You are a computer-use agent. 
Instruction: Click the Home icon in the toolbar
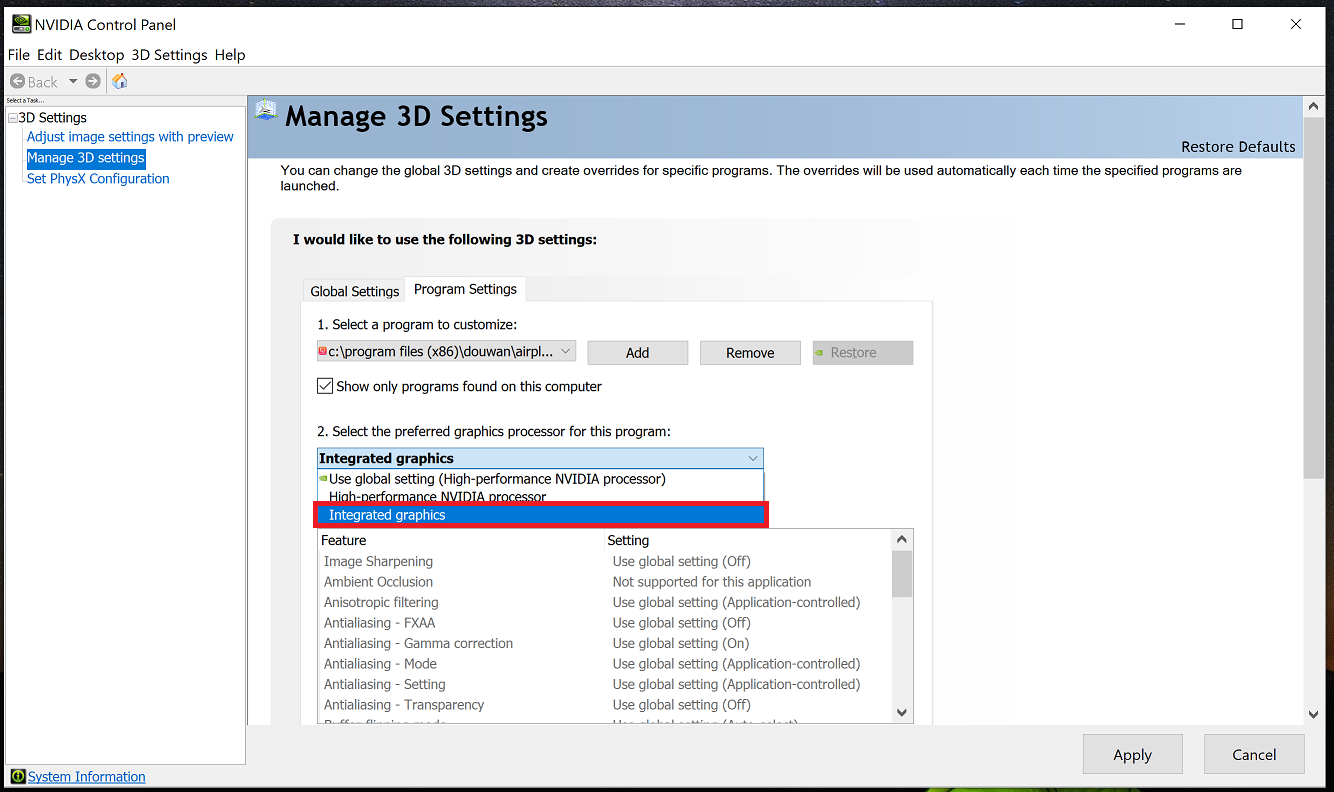pyautogui.click(x=119, y=81)
